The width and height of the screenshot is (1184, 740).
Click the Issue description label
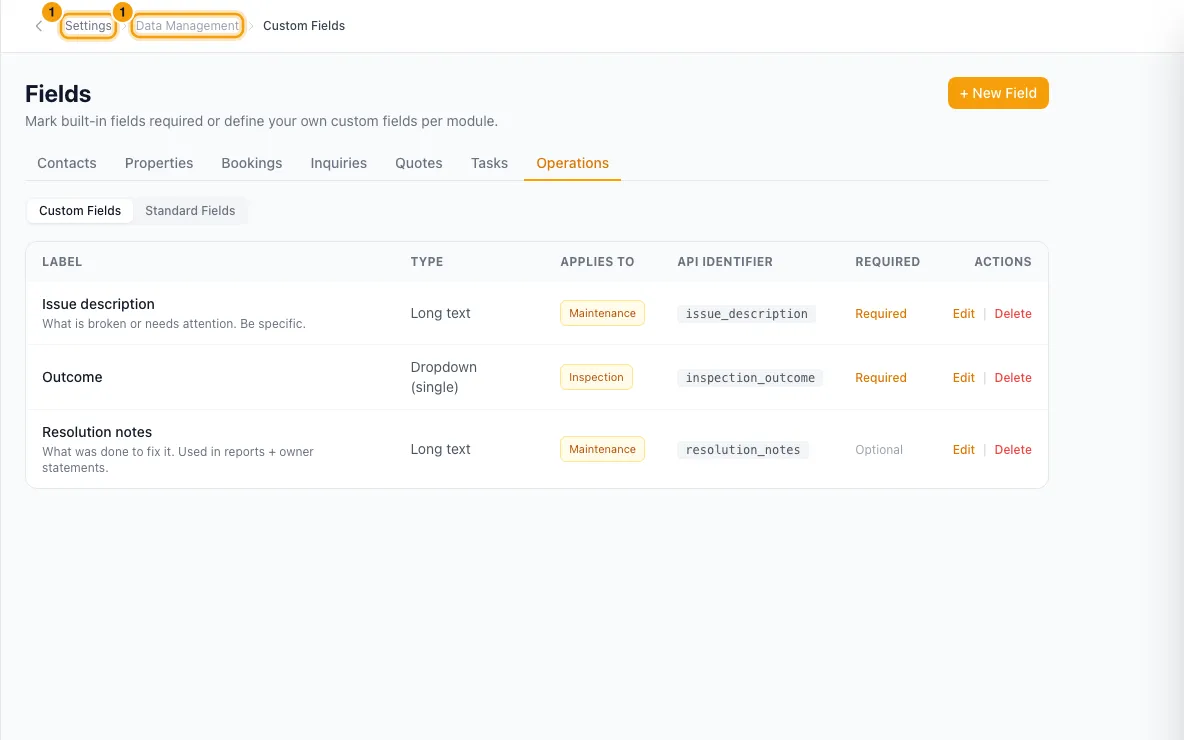click(x=98, y=304)
